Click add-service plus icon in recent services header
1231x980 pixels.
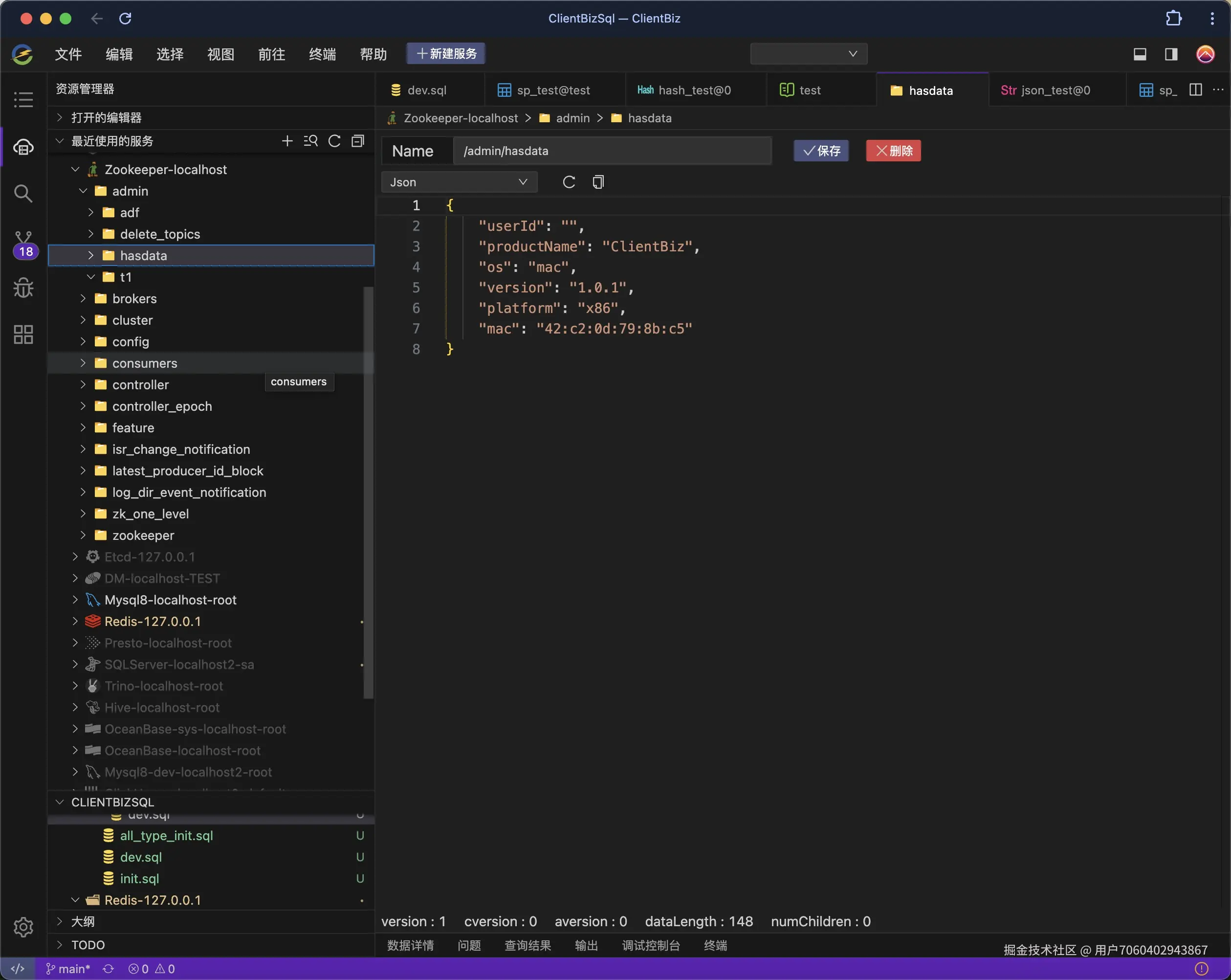[x=287, y=140]
